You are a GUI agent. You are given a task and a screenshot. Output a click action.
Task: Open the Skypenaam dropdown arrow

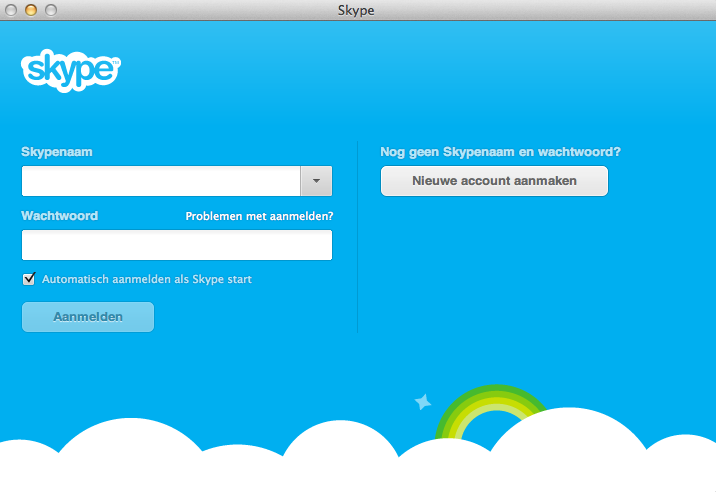point(316,181)
